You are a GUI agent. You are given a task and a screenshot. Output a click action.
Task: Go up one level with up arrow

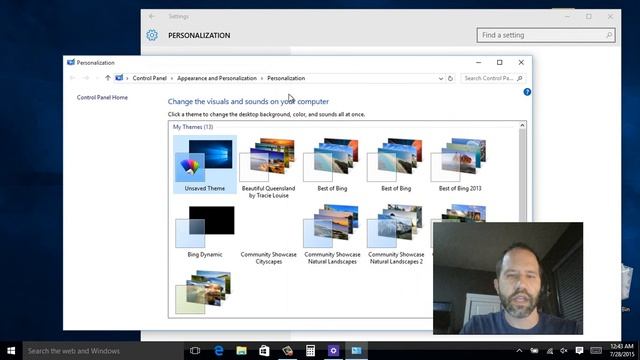pos(107,78)
